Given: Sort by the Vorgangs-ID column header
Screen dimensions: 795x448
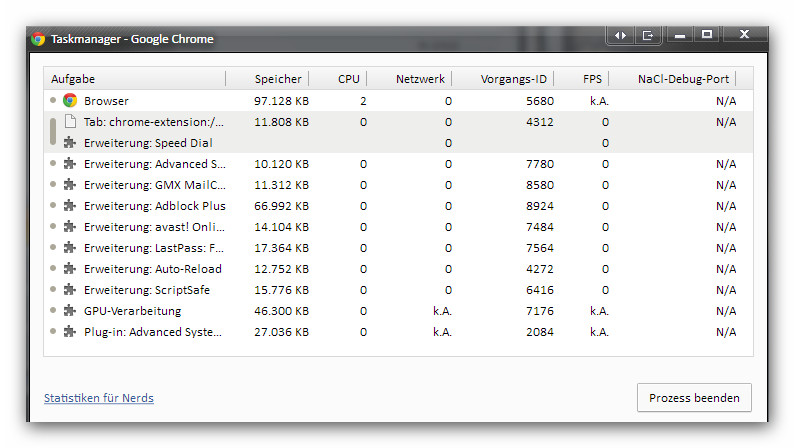Looking at the screenshot, I should [503, 79].
